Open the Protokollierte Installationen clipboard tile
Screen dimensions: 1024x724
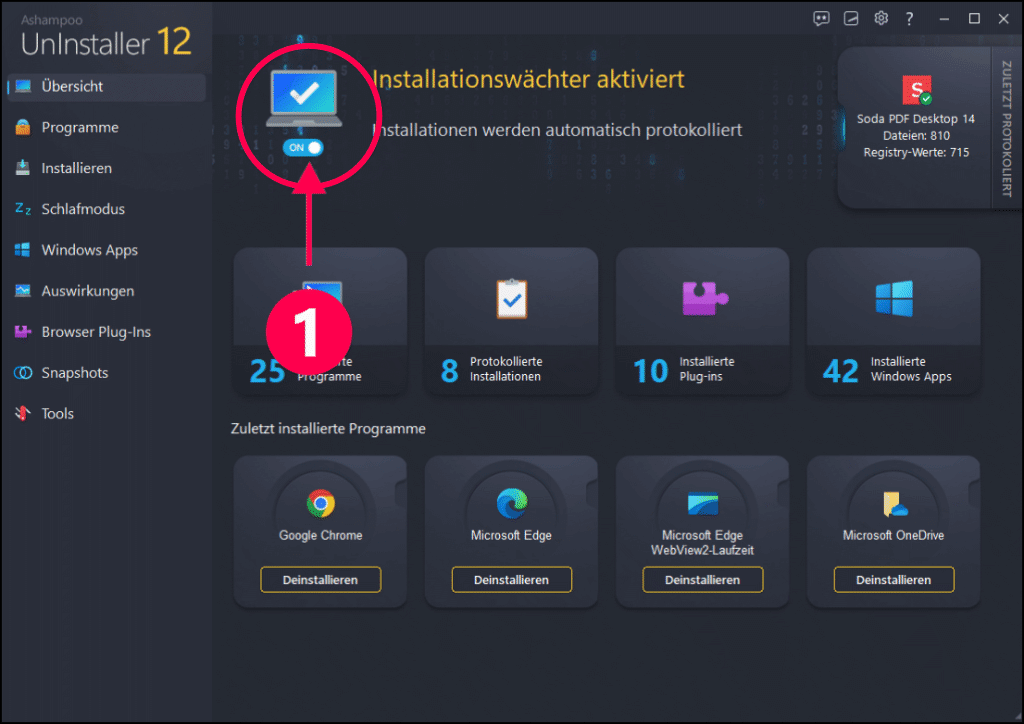pyautogui.click(x=511, y=321)
